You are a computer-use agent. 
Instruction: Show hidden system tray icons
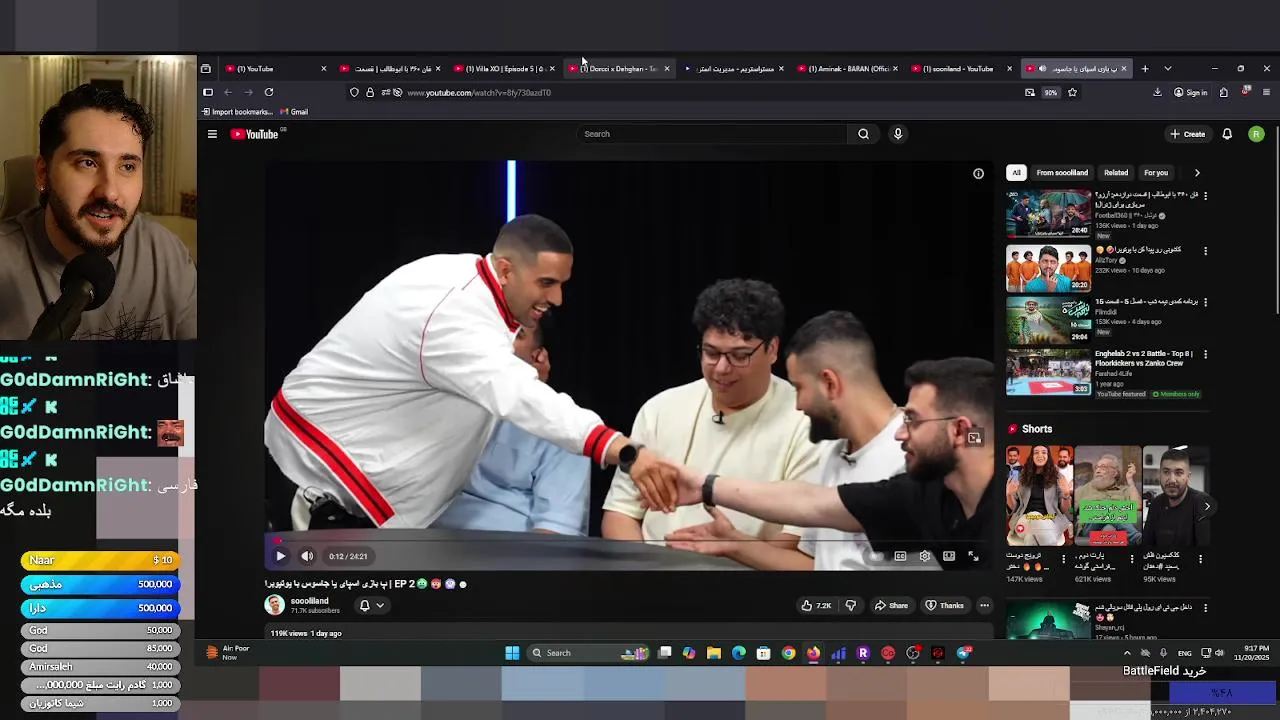click(1127, 653)
